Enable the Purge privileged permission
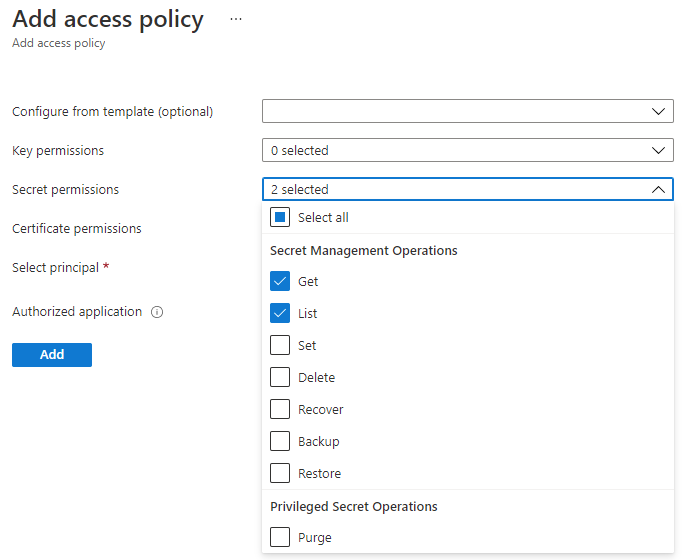The height and width of the screenshot is (560, 696). 280,537
